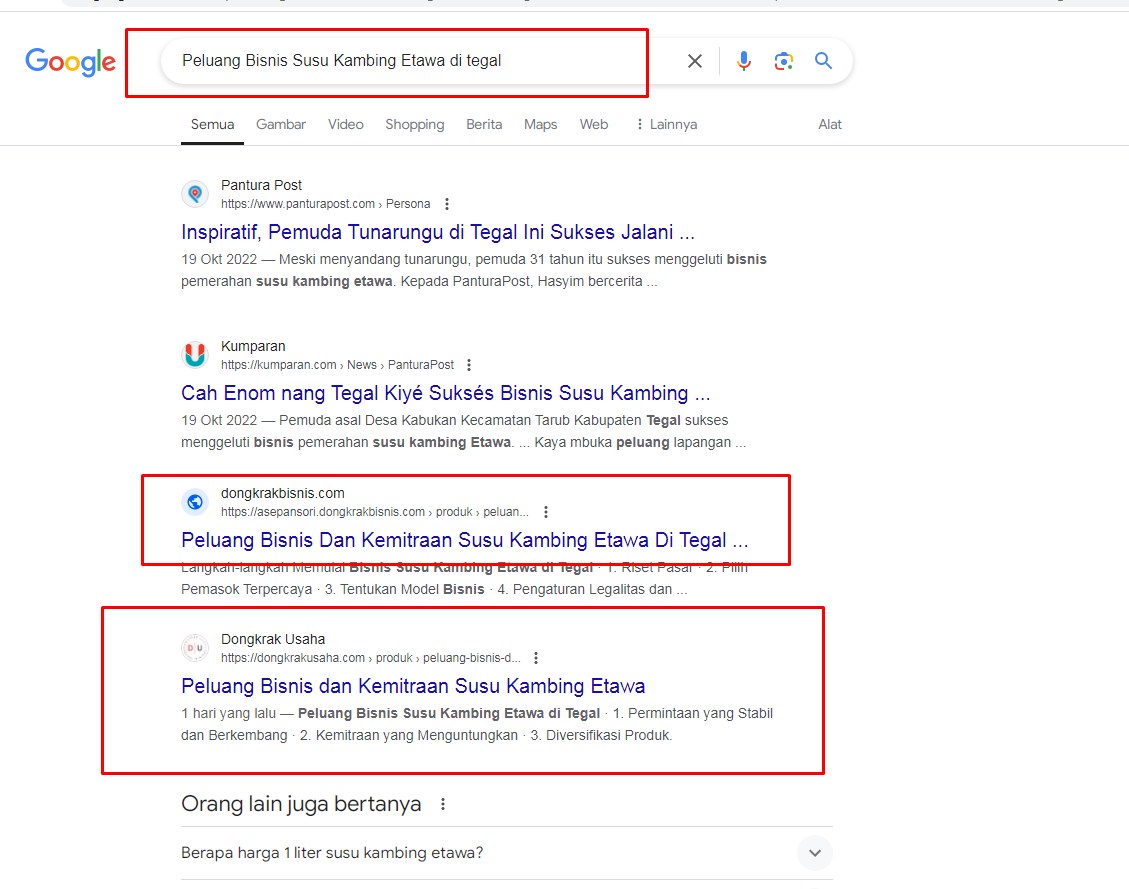The height and width of the screenshot is (889, 1129).
Task: Clear the search box with X icon
Action: click(695, 61)
